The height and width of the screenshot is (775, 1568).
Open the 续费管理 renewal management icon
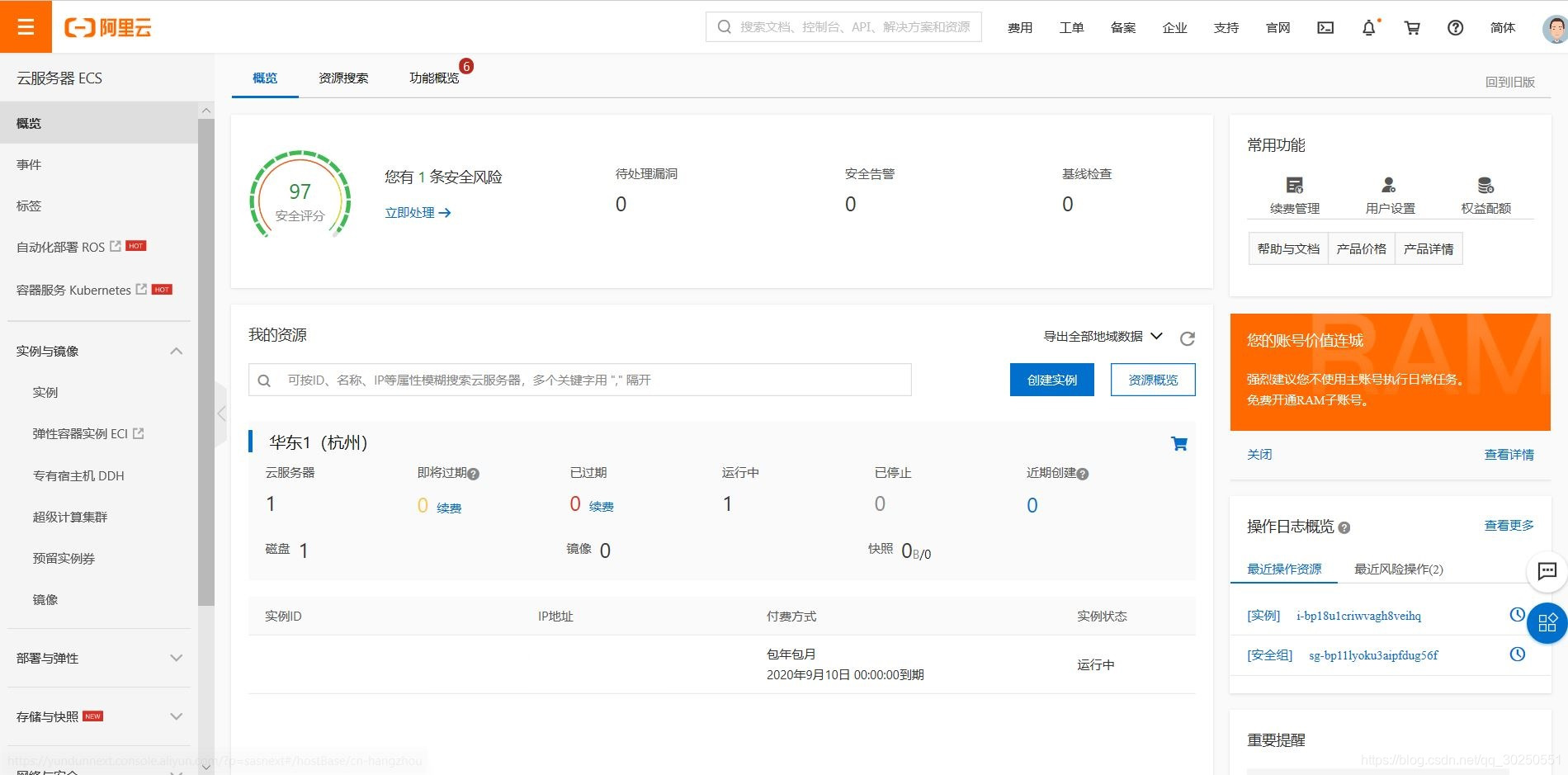[1295, 185]
